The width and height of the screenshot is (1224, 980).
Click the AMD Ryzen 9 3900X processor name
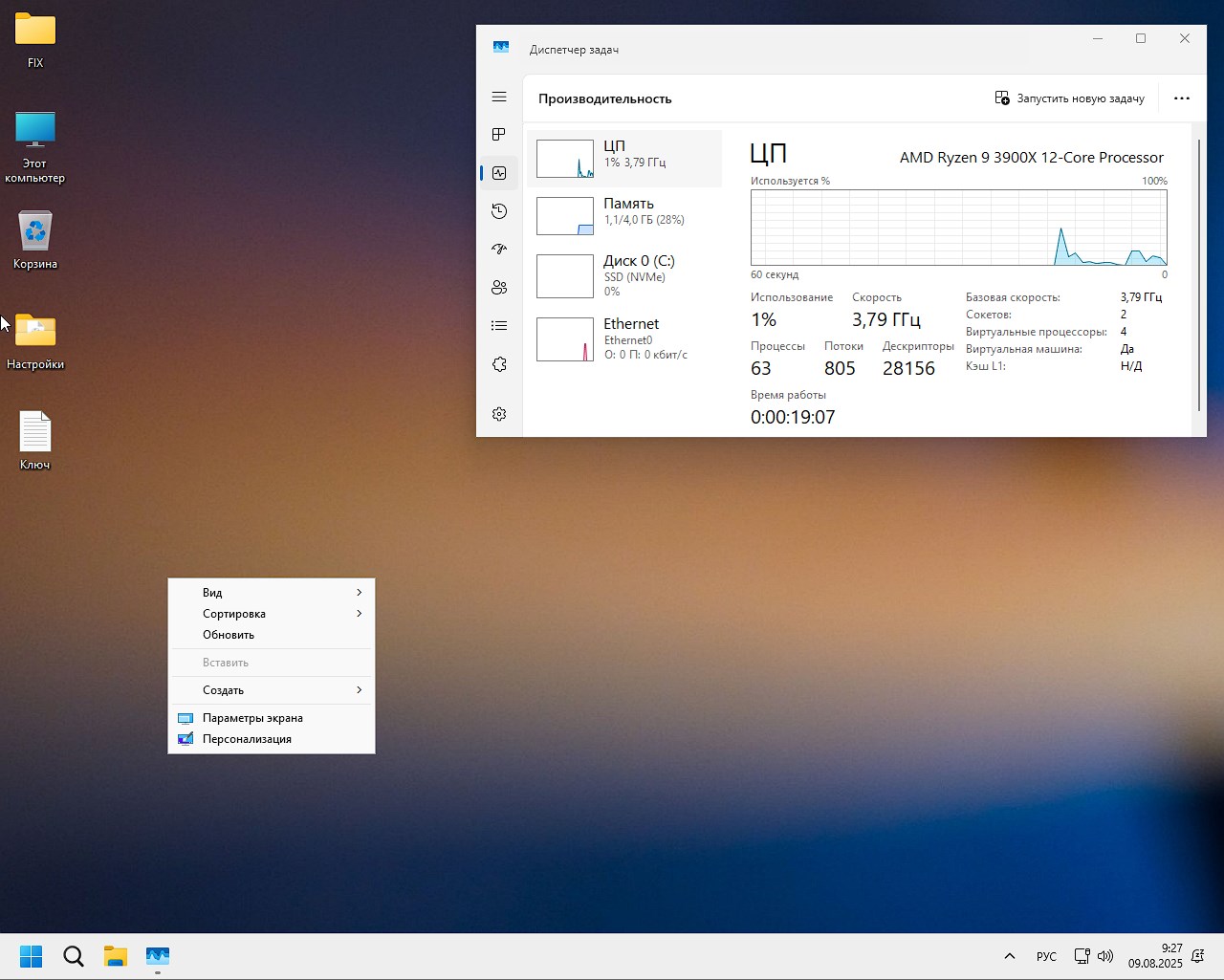tap(1032, 158)
